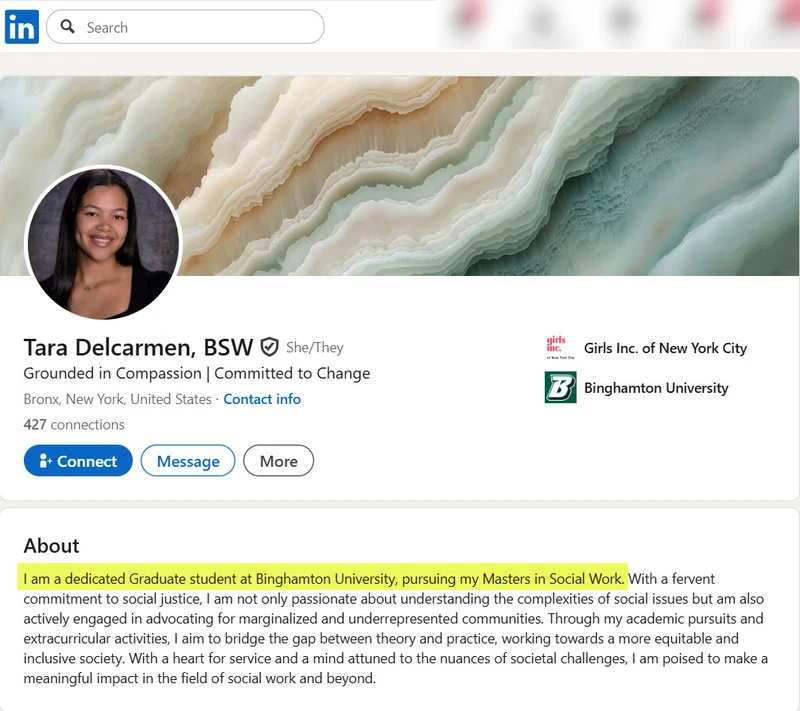
Task: Open the Binghamton University link
Action: 656,388
